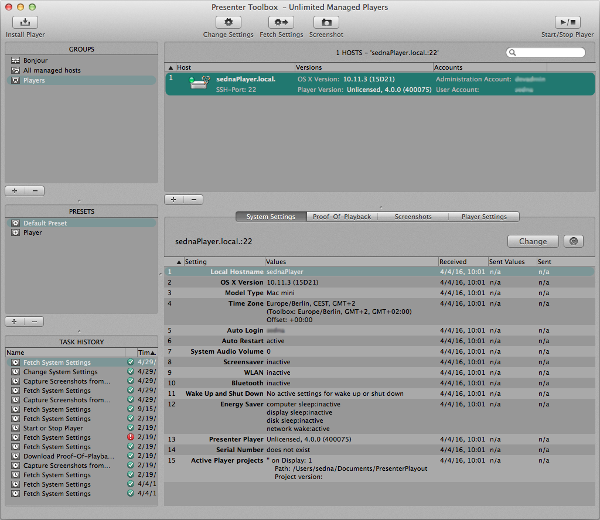This screenshot has height=520, width=600.
Task: Click the task history Name column header
Action: [65, 352]
